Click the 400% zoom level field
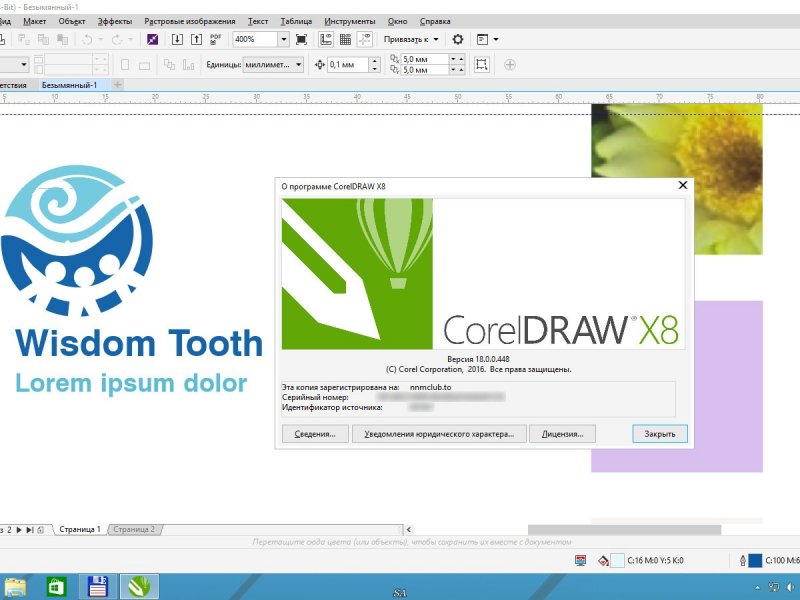 (x=255, y=39)
